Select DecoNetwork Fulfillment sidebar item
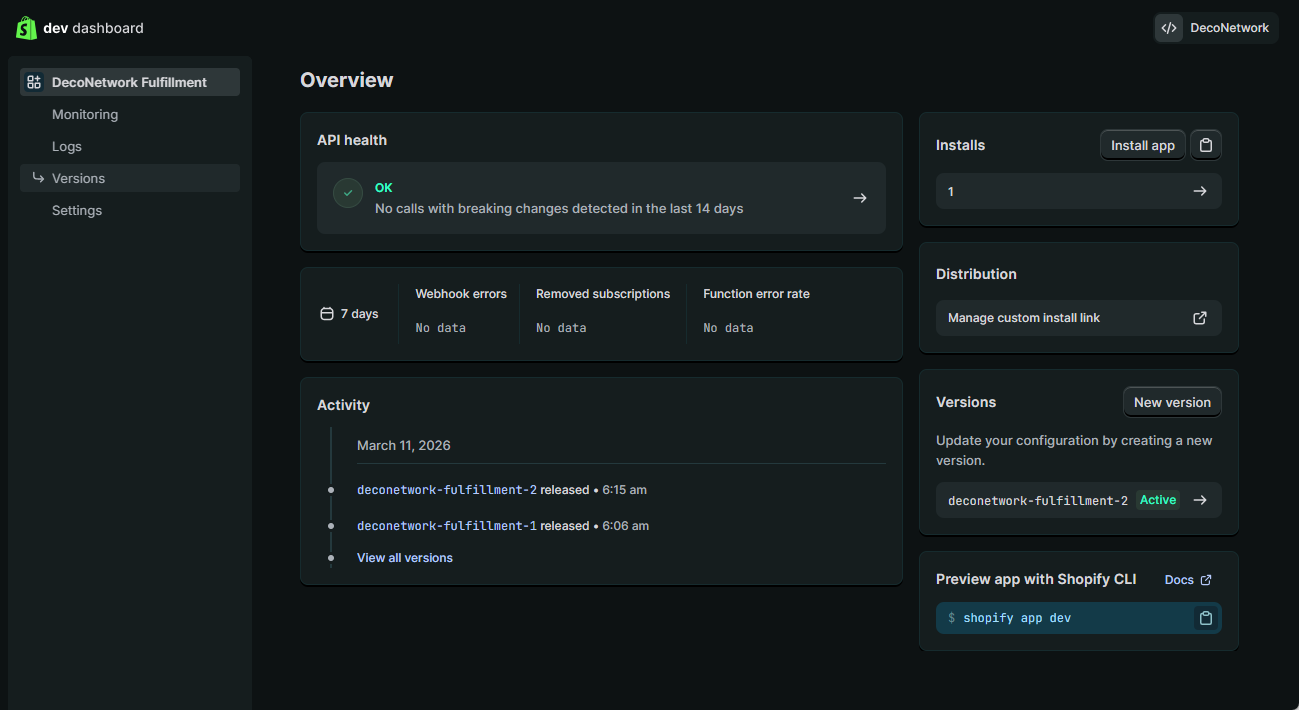Image resolution: width=1299 pixels, height=710 pixels. [x=130, y=82]
